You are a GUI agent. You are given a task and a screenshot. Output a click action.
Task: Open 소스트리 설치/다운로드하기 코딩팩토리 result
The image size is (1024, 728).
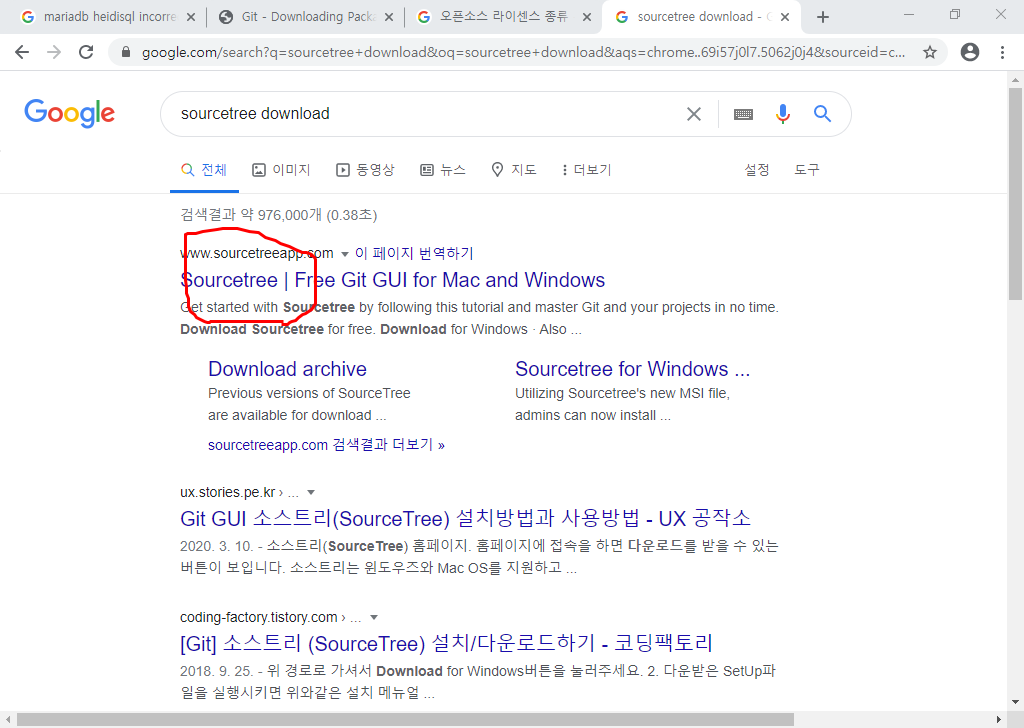[x=446, y=644]
